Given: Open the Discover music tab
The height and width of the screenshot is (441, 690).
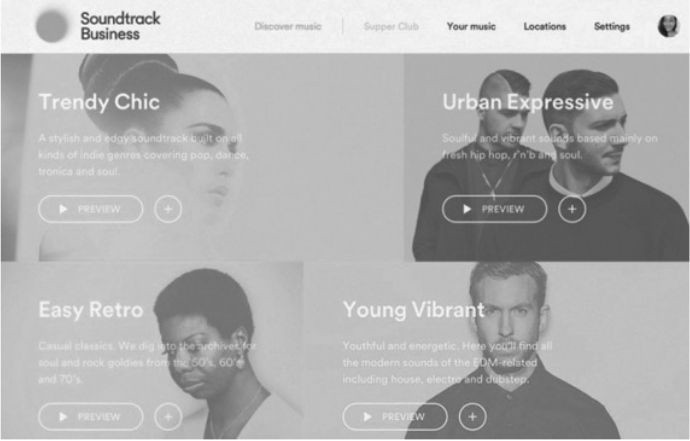Looking at the screenshot, I should pyautogui.click(x=288, y=26).
